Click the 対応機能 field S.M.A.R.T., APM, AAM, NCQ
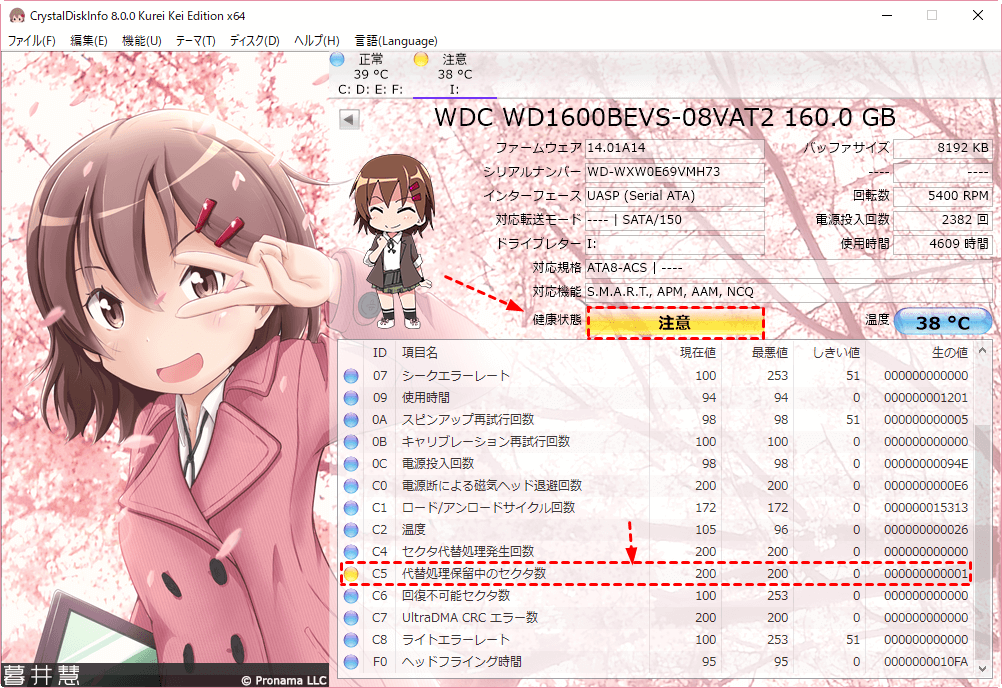Viewport: 1002px width, 688px height. click(x=788, y=292)
